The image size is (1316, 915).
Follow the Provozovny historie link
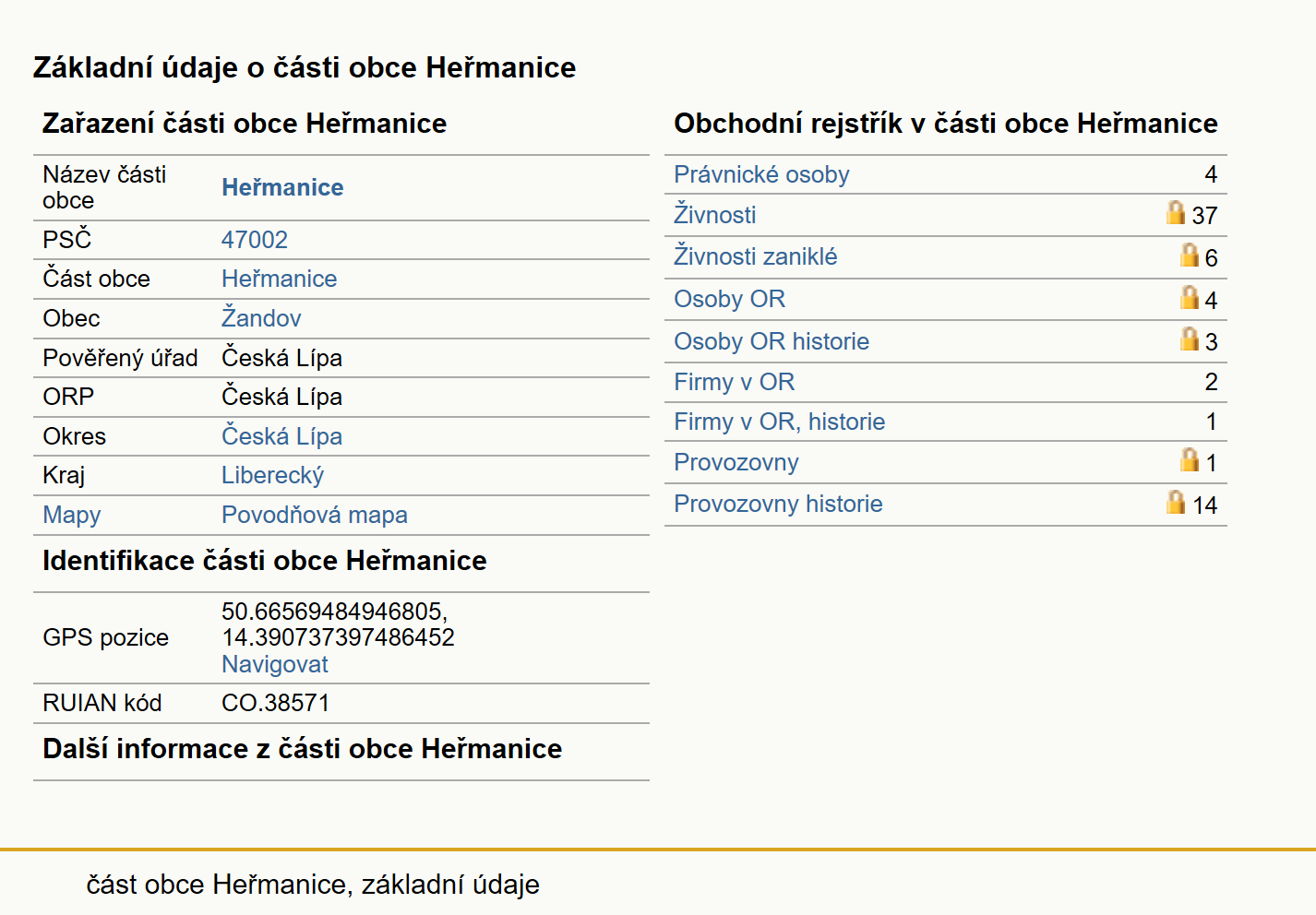[778, 504]
